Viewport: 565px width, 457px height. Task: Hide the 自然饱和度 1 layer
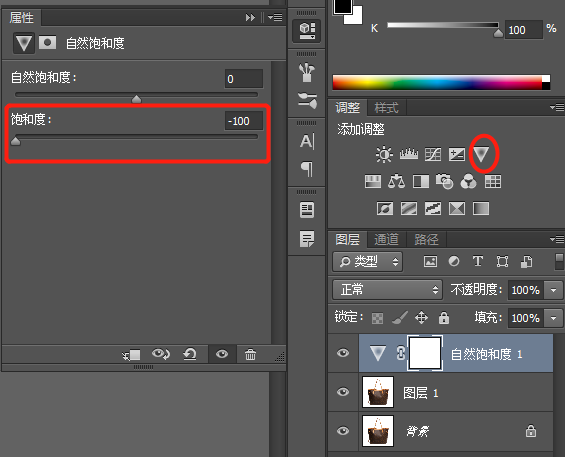(x=343, y=352)
